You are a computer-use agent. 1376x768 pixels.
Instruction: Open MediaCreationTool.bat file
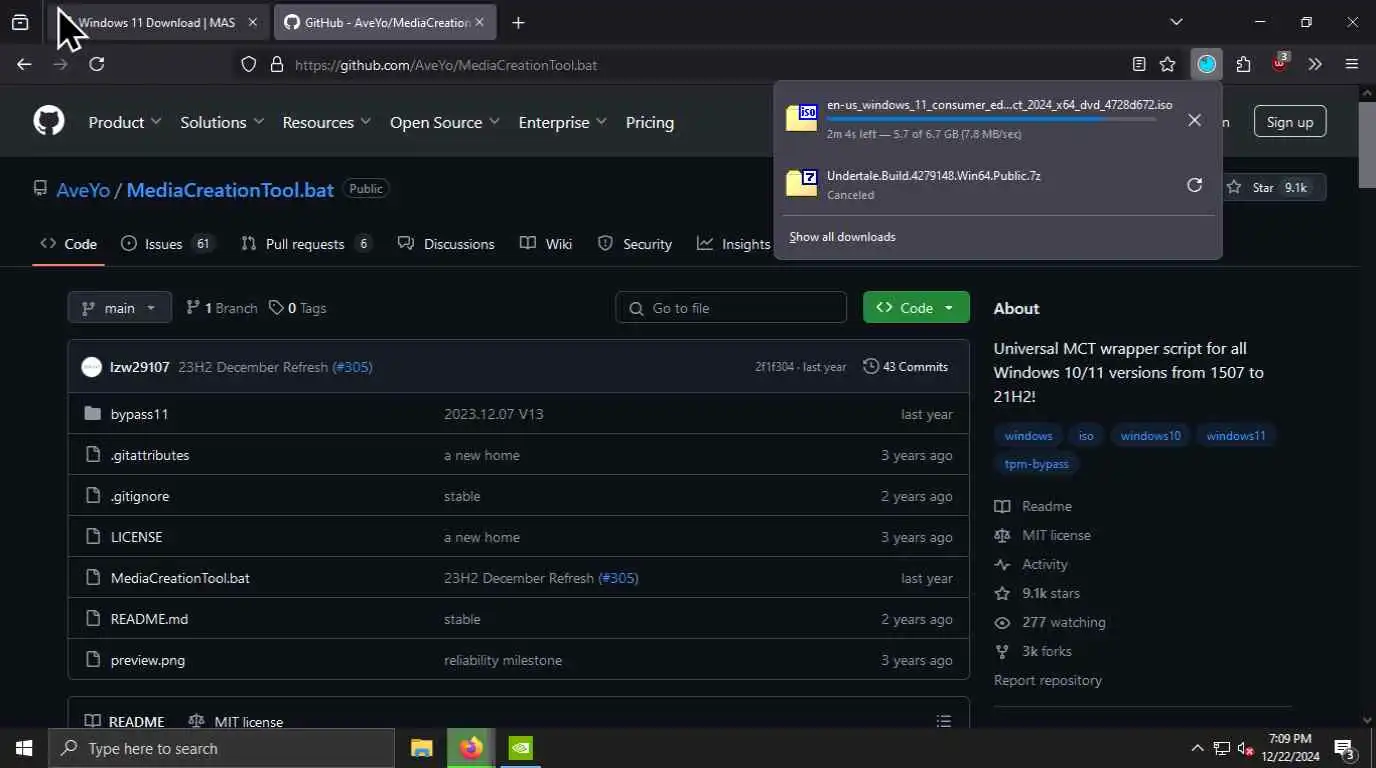180,578
